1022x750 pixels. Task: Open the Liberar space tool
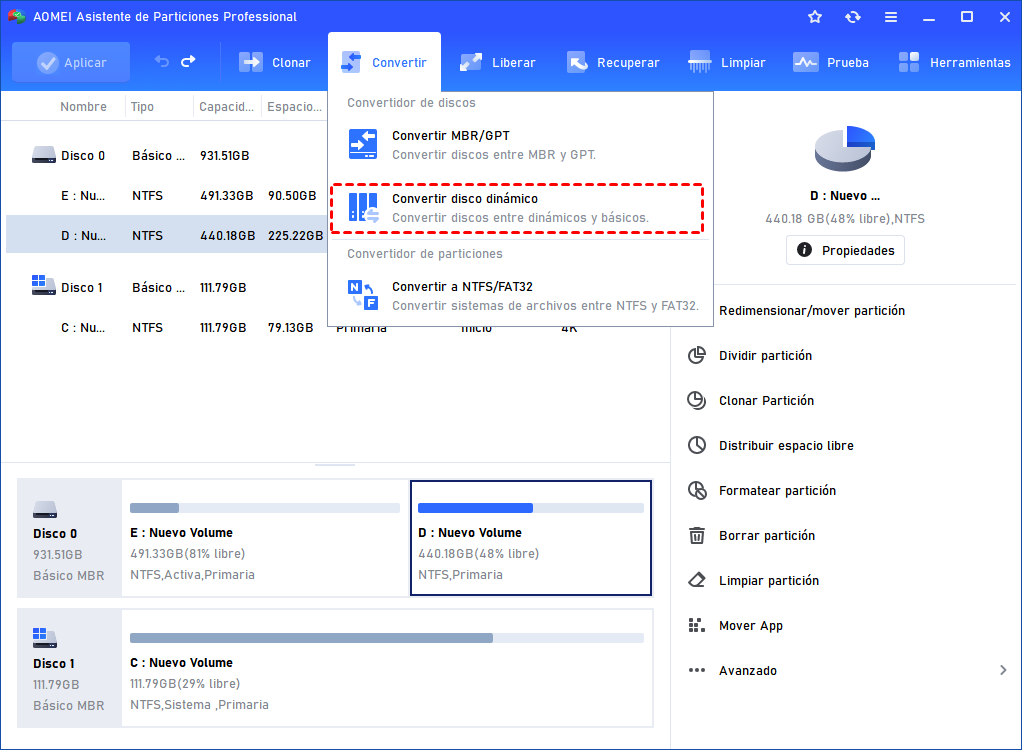point(497,62)
